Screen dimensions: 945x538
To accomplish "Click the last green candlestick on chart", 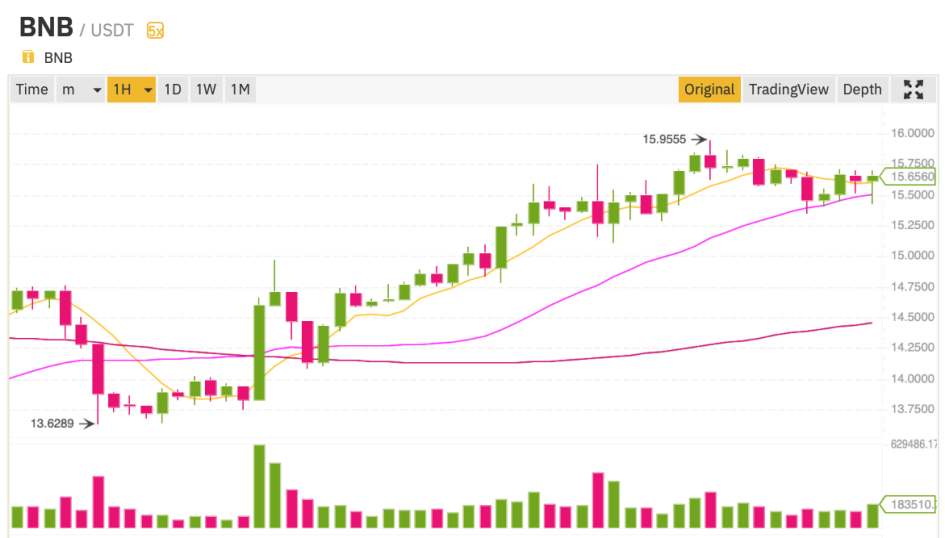I will [873, 178].
